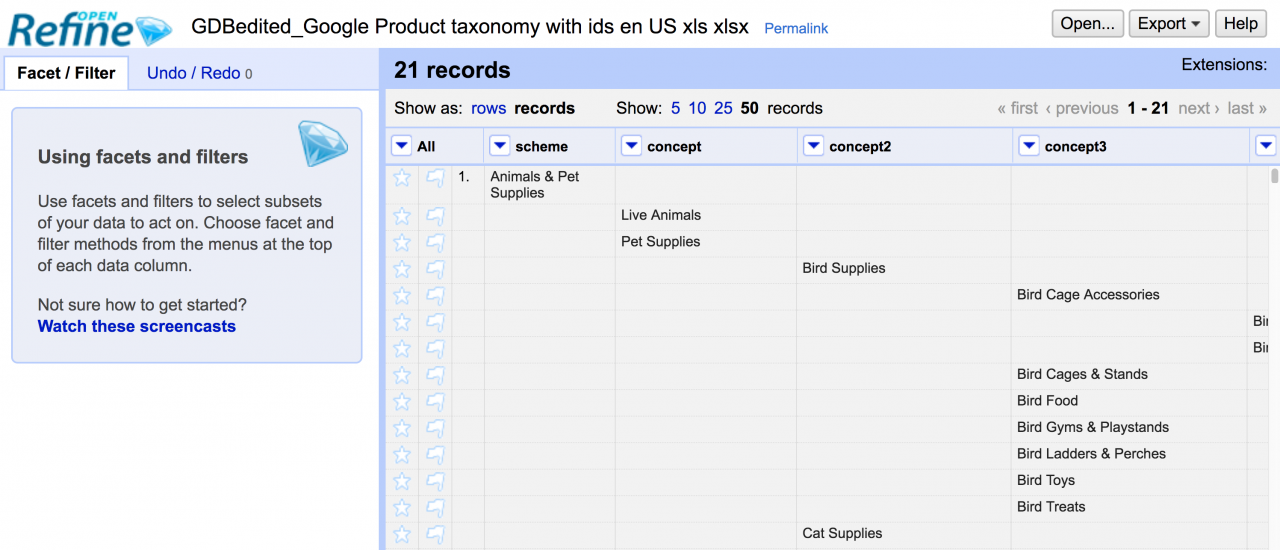The image size is (1280, 550).
Task: Flag the Bird Supplies row
Action: (x=435, y=269)
